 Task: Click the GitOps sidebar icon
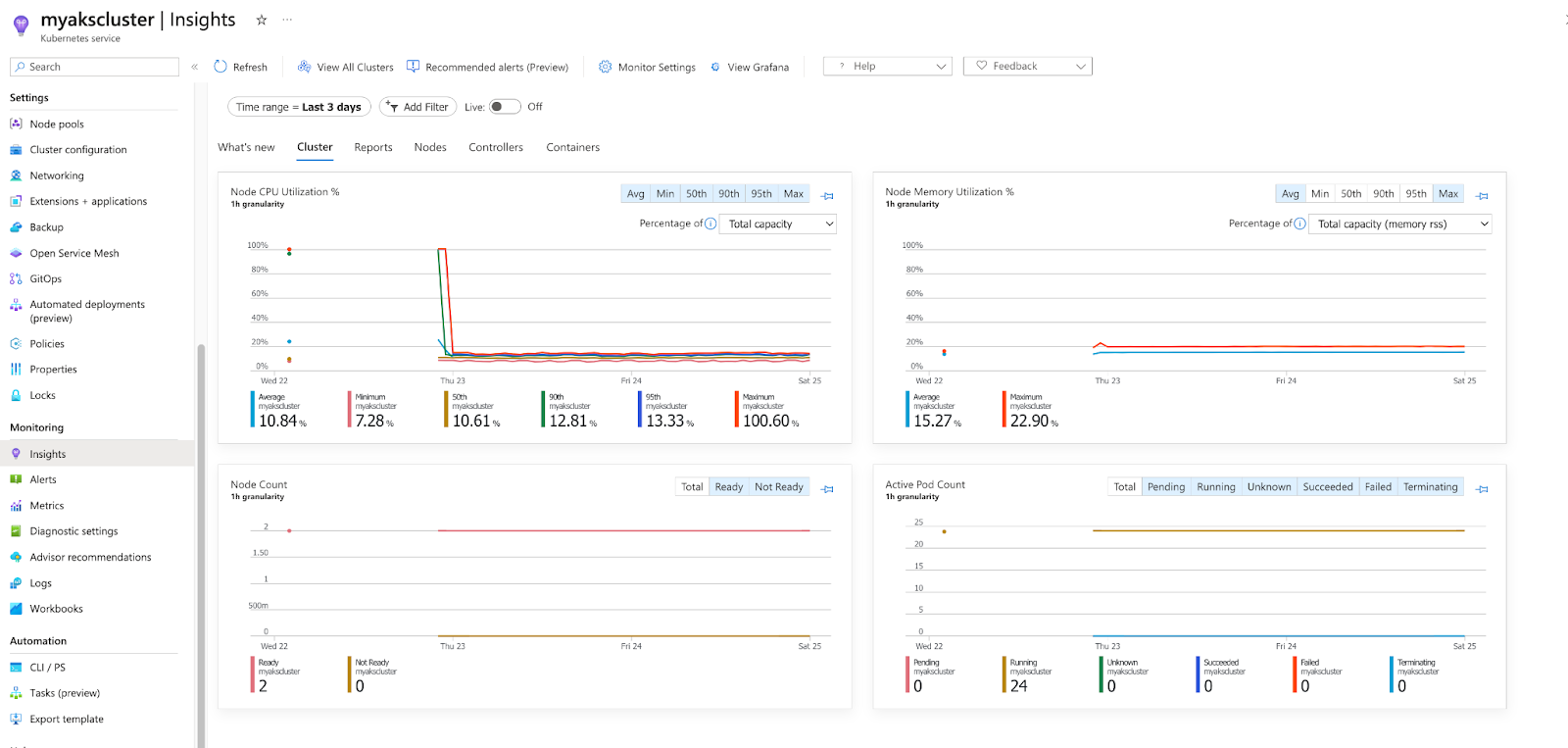pos(16,279)
